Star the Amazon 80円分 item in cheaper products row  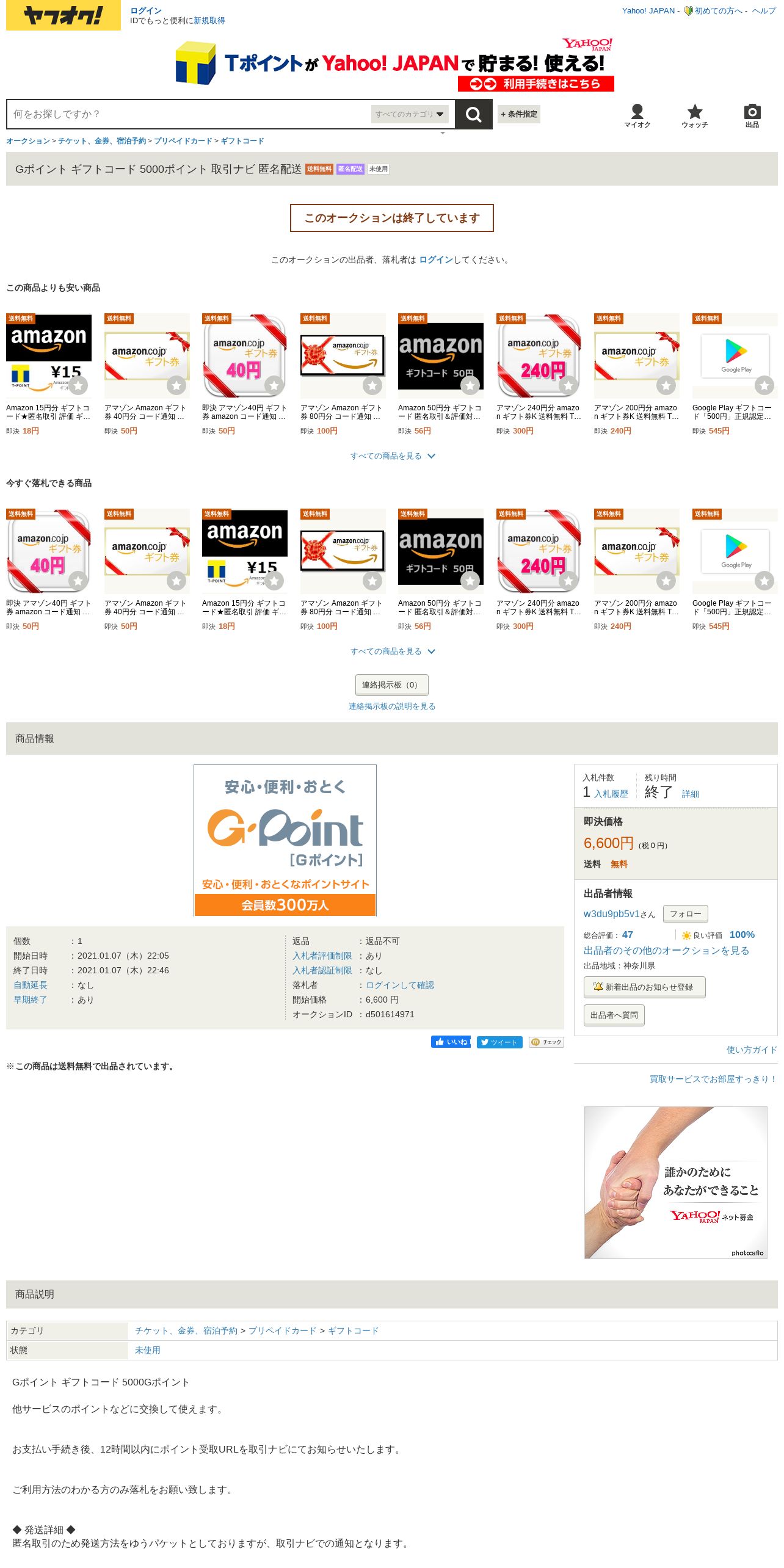[372, 385]
